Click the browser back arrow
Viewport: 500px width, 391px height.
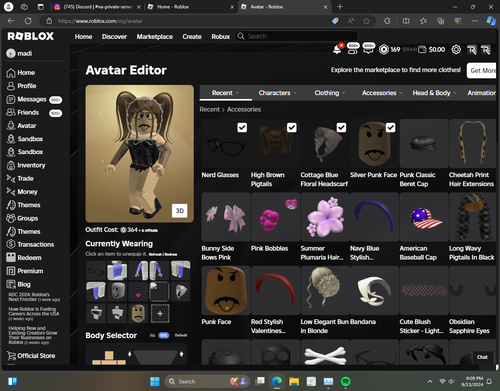pyautogui.click(x=11, y=21)
